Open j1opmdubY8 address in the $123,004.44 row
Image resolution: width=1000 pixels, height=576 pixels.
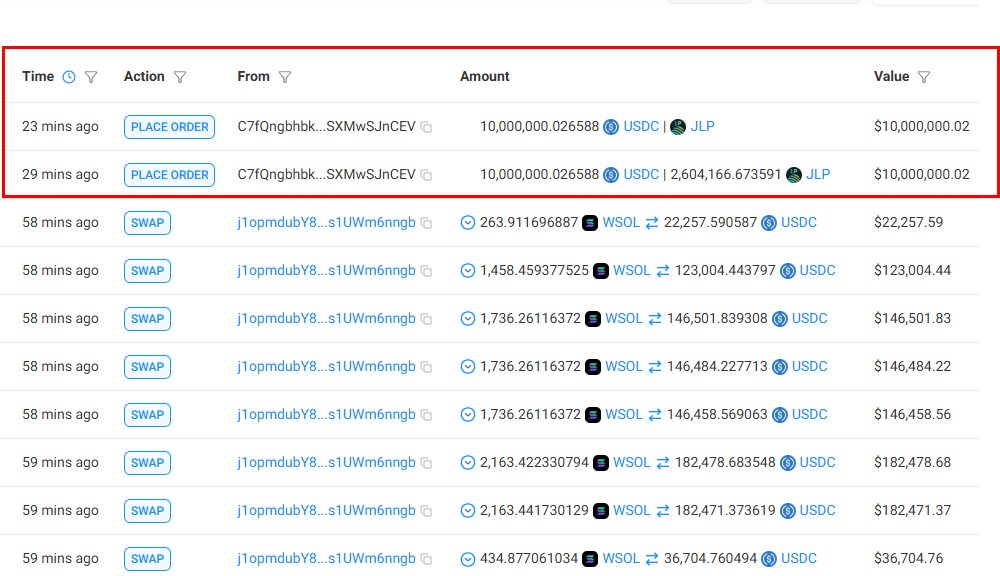pyautogui.click(x=326, y=270)
